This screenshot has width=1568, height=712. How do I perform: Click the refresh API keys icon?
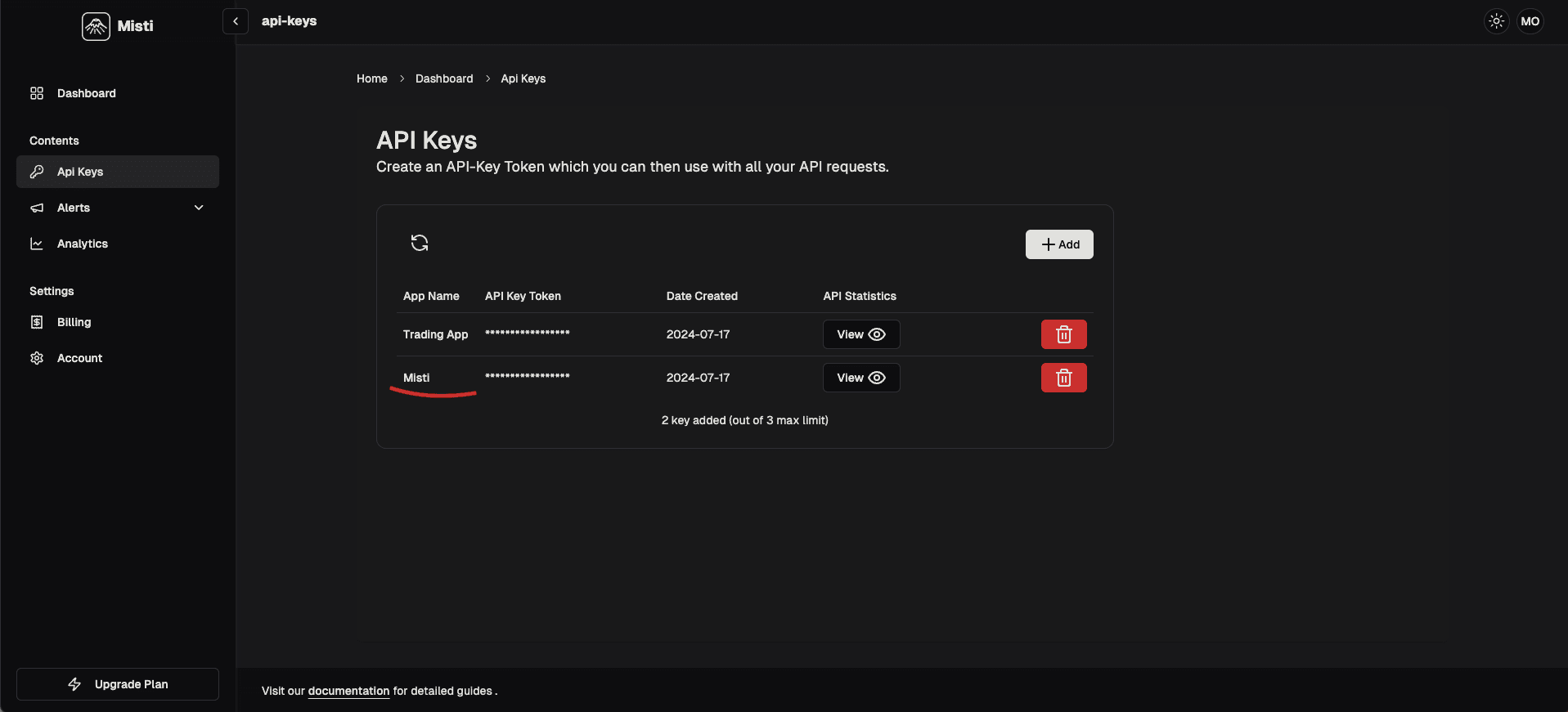coord(420,243)
